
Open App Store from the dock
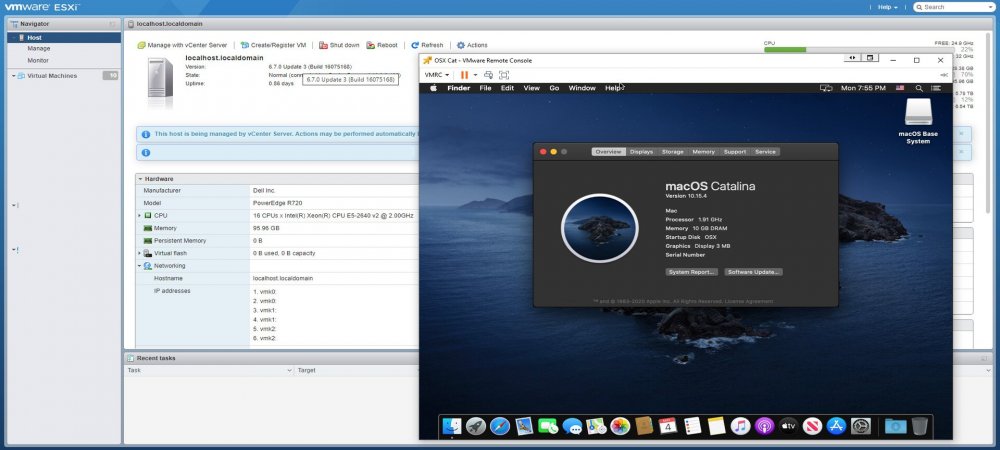pyautogui.click(x=836, y=426)
